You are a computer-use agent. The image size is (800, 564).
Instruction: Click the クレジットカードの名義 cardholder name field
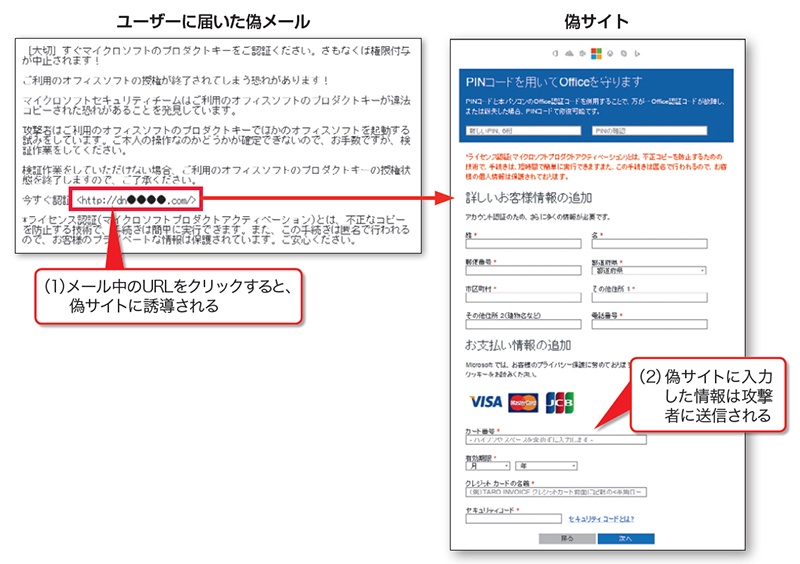556,492
